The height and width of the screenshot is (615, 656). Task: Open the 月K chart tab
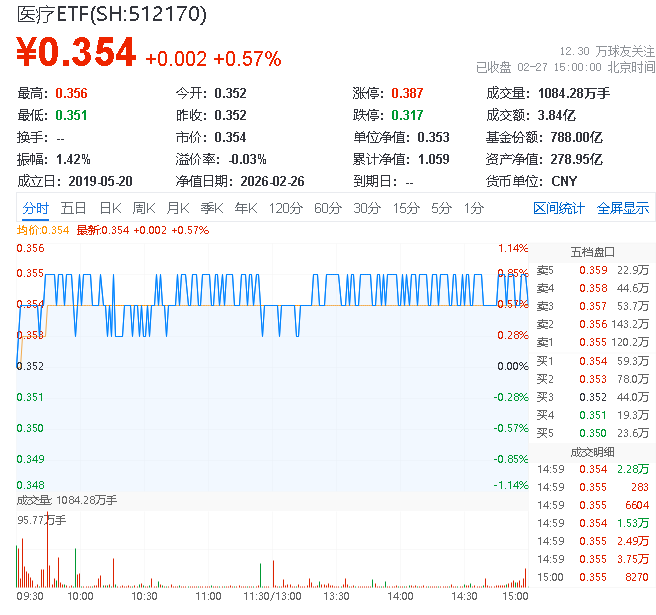click(178, 208)
